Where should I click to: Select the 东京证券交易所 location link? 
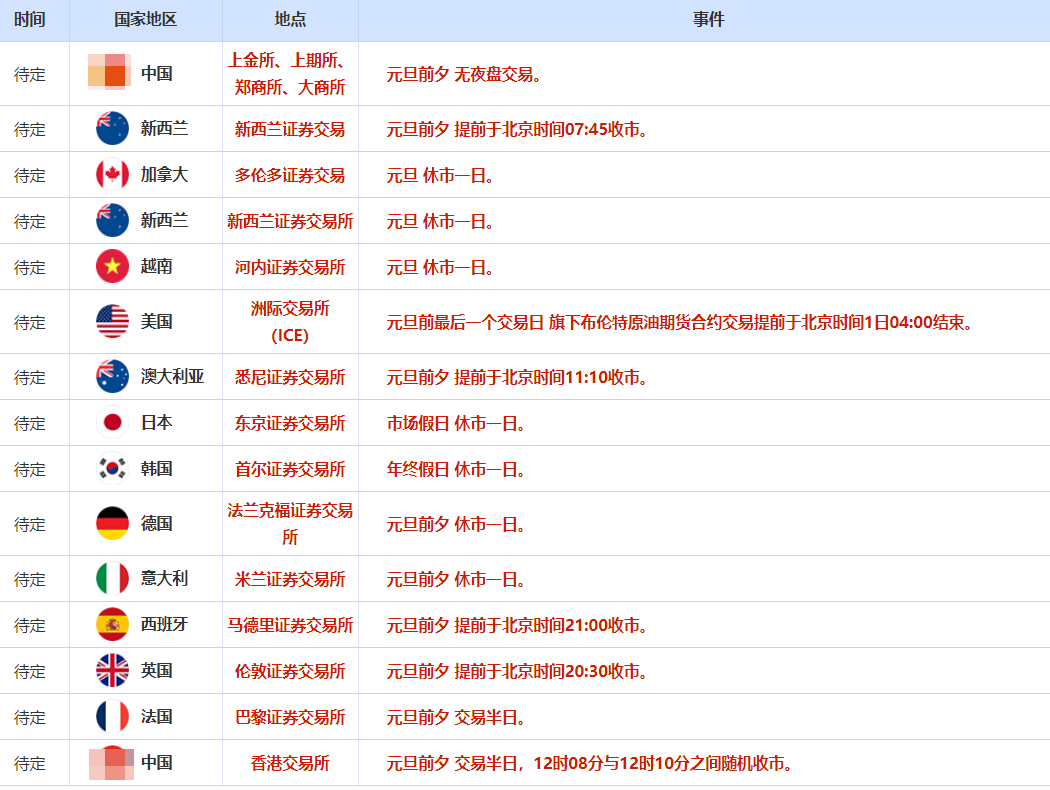(x=290, y=423)
